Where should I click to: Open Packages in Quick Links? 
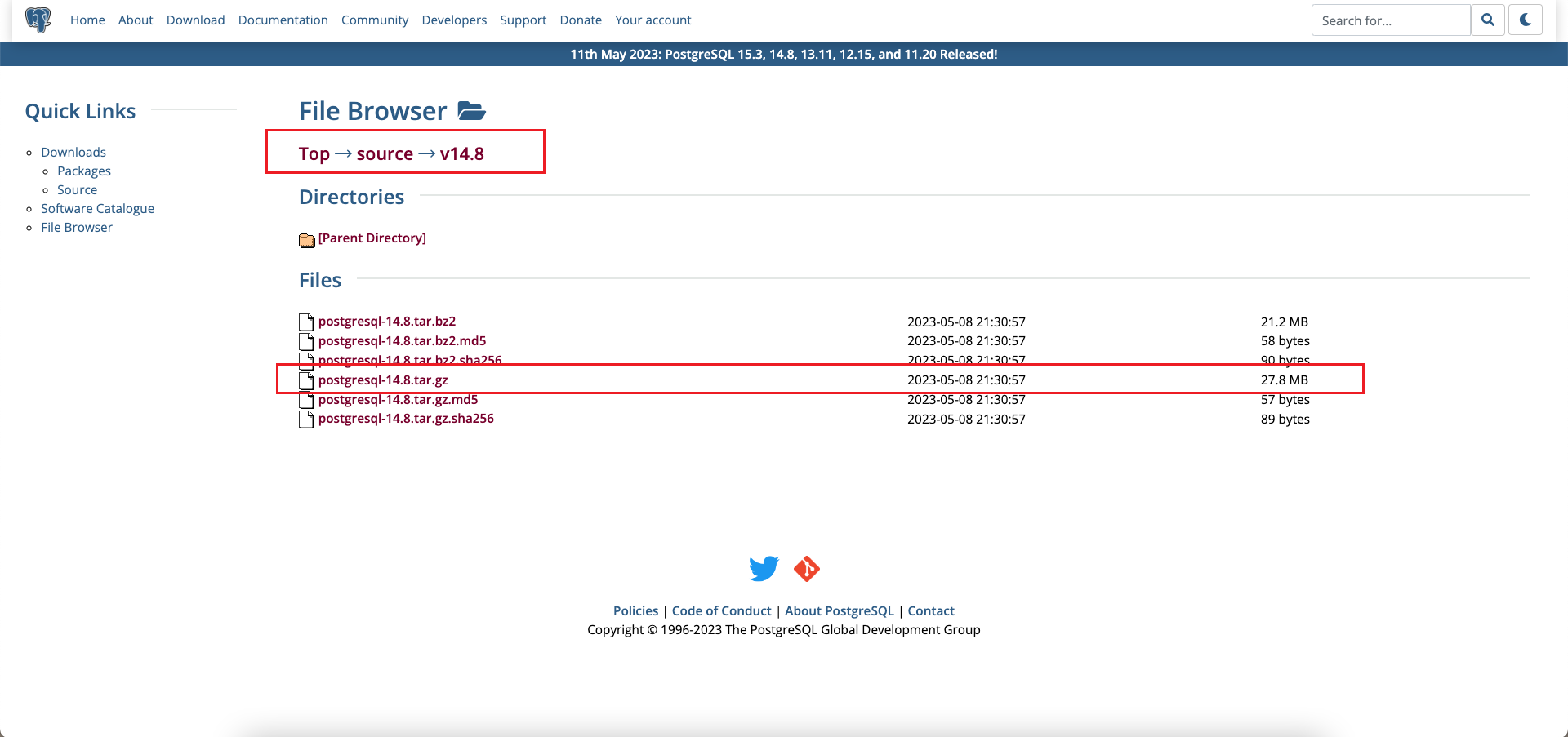tap(84, 171)
